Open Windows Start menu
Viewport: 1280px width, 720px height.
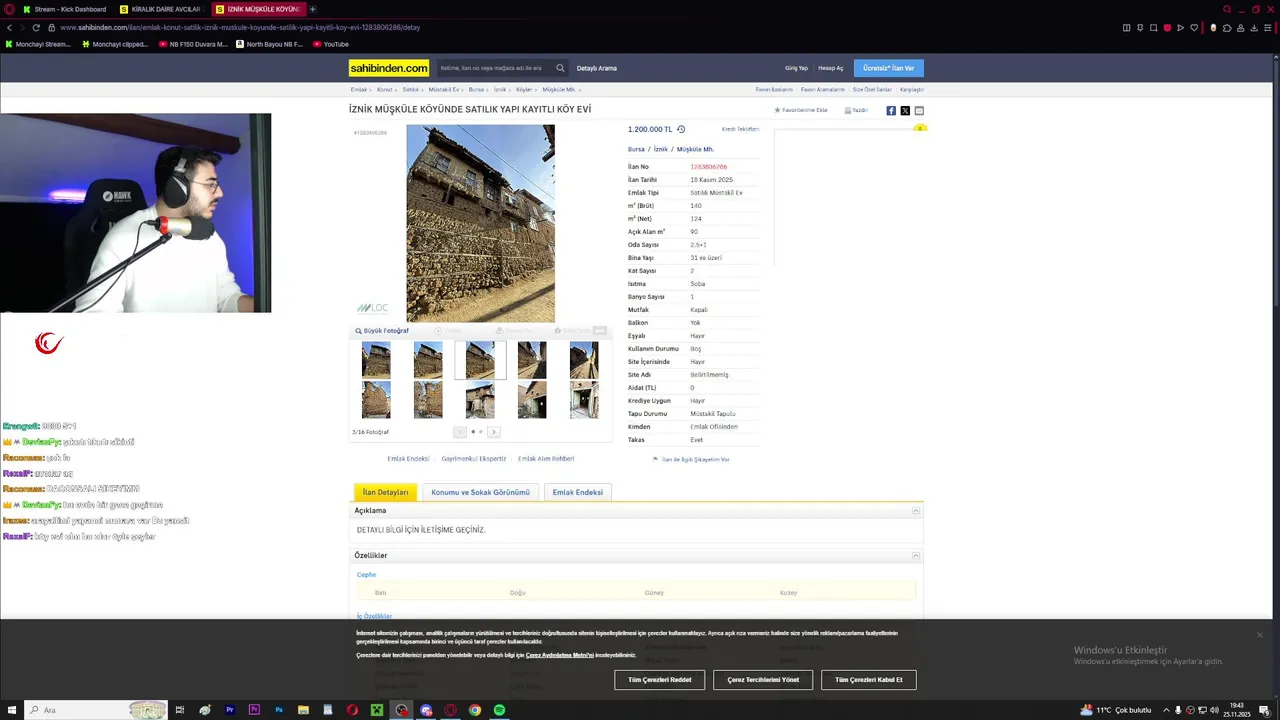10,710
